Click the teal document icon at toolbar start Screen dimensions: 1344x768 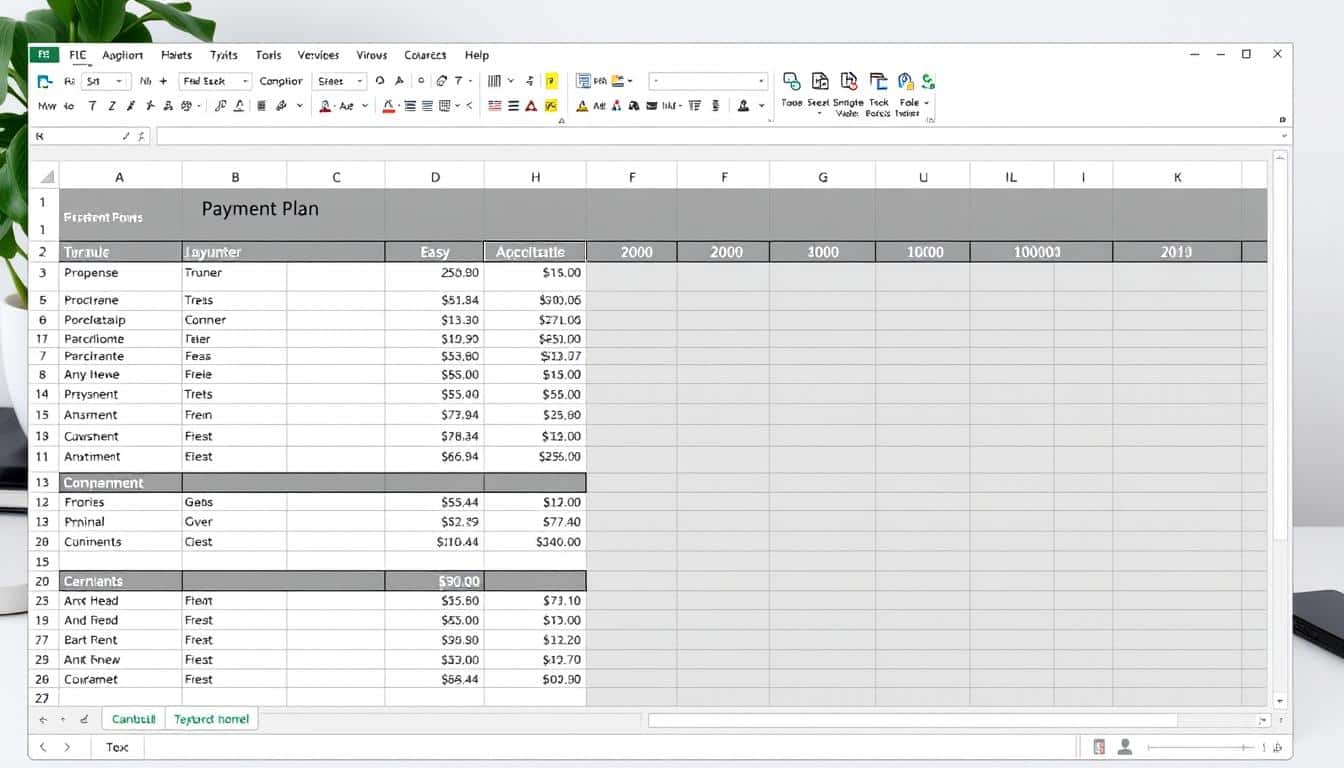44,82
